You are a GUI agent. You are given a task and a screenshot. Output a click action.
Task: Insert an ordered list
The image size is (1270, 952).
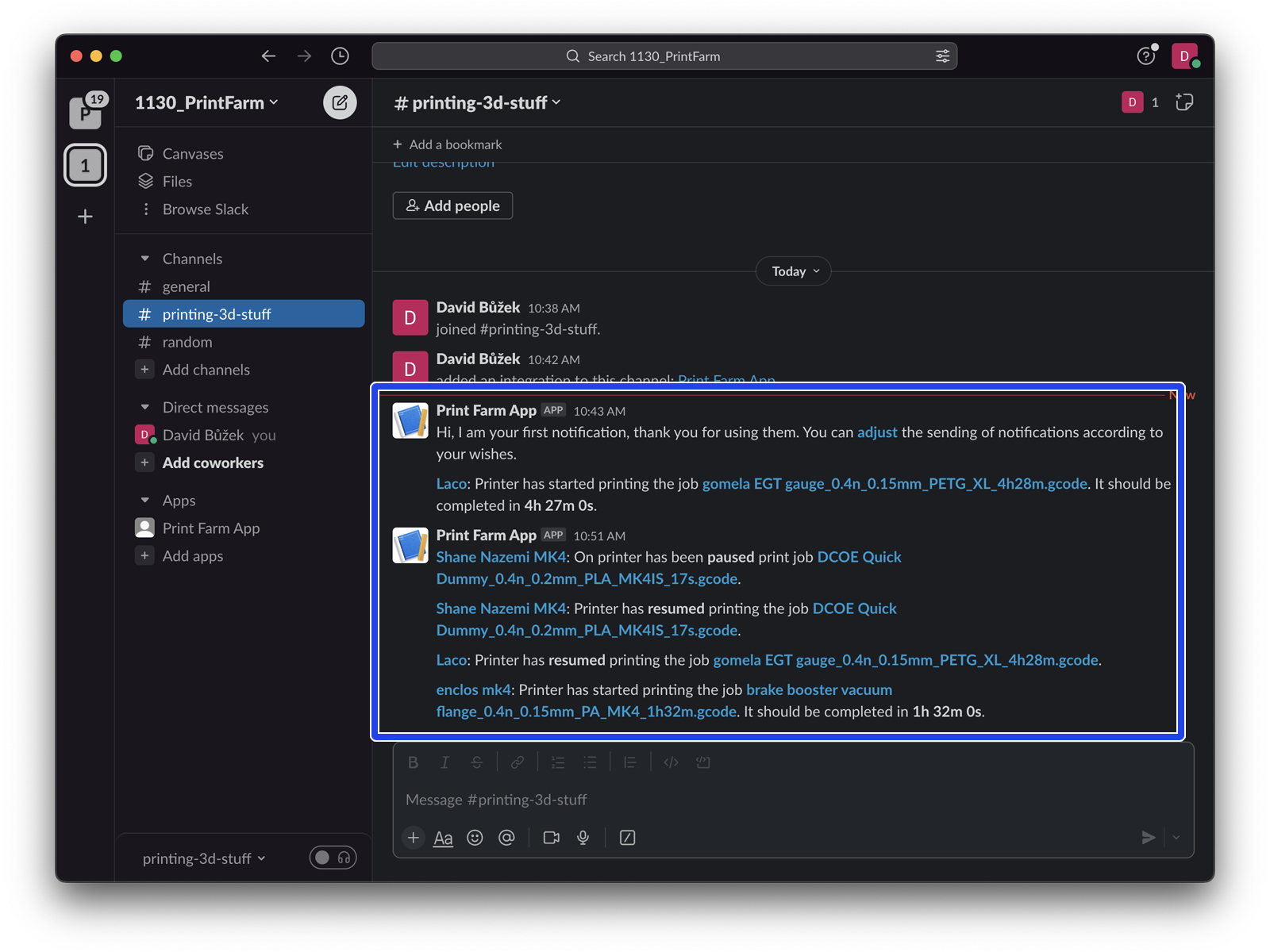[x=558, y=762]
